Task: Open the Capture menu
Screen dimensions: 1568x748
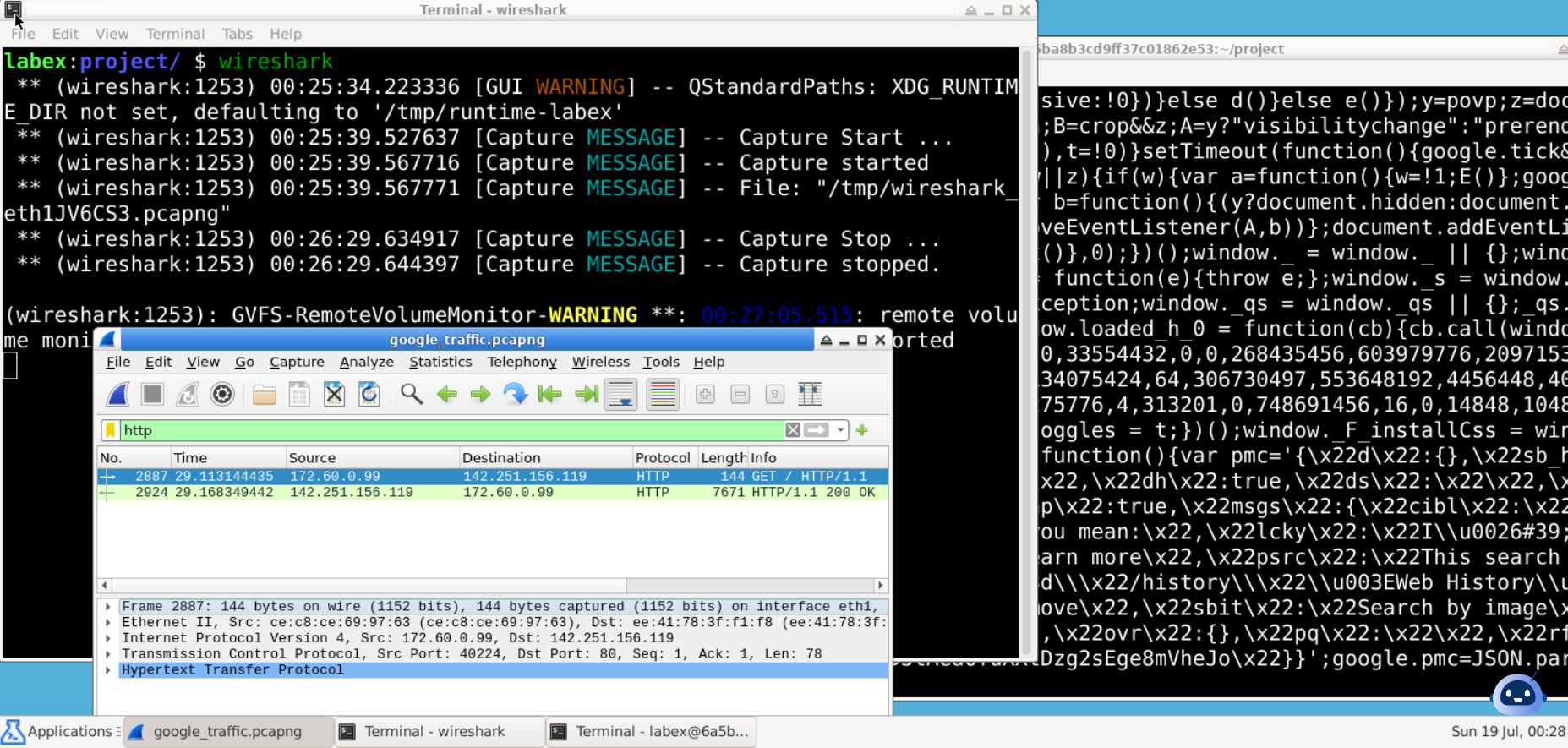Action: [297, 362]
